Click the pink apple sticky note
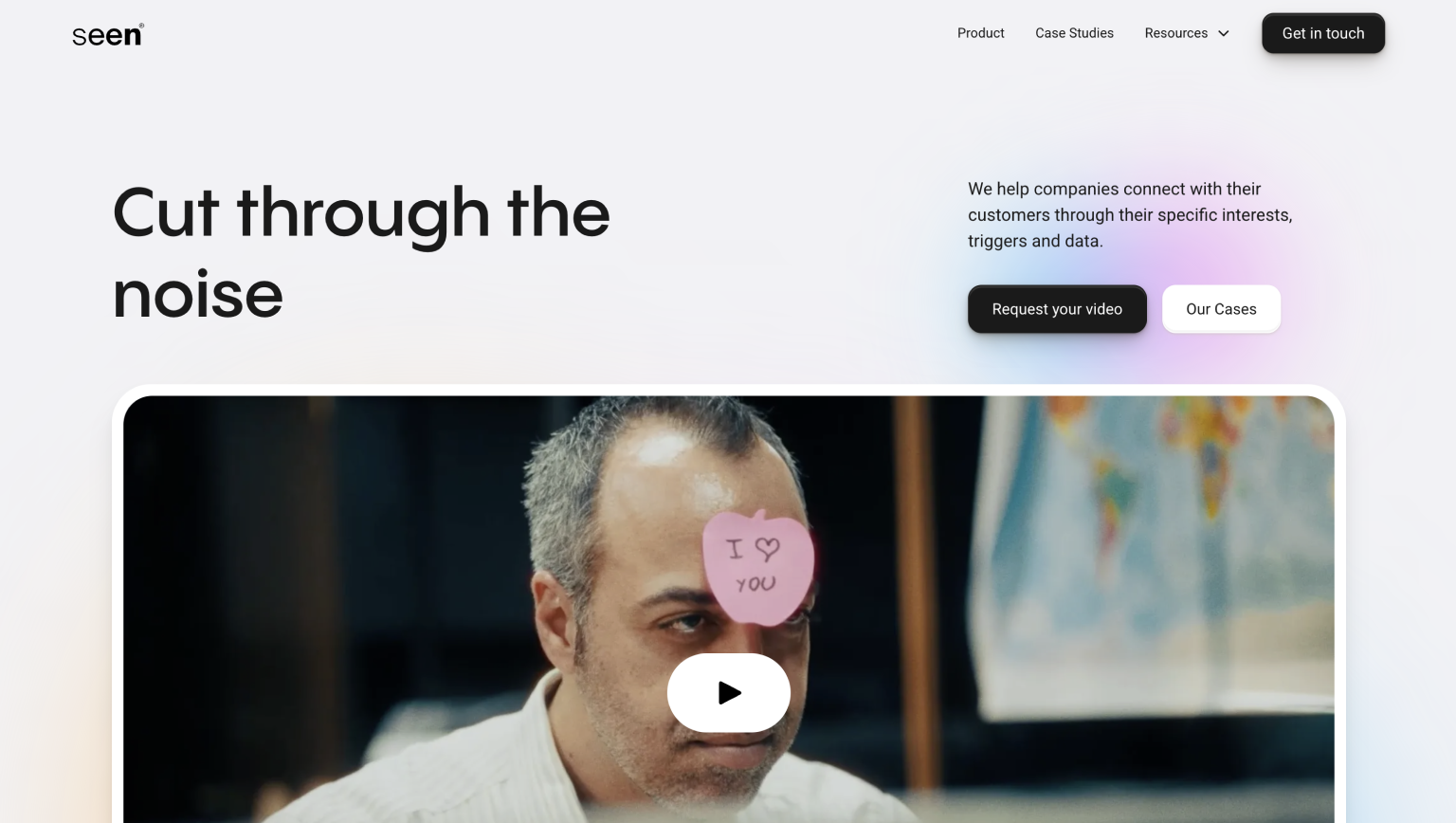 point(757,568)
